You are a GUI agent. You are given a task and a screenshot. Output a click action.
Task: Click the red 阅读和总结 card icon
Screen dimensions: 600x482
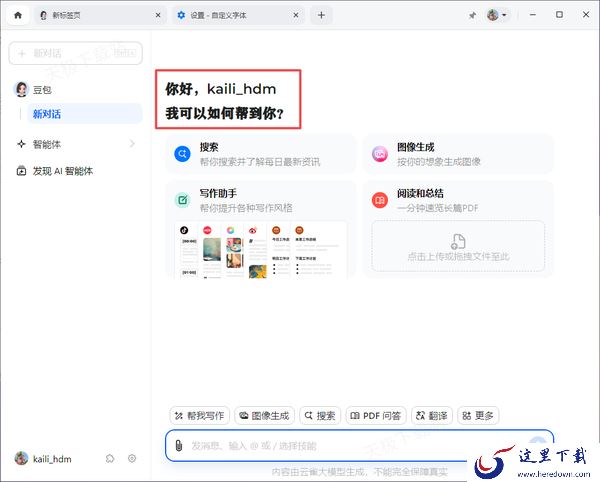(x=380, y=200)
